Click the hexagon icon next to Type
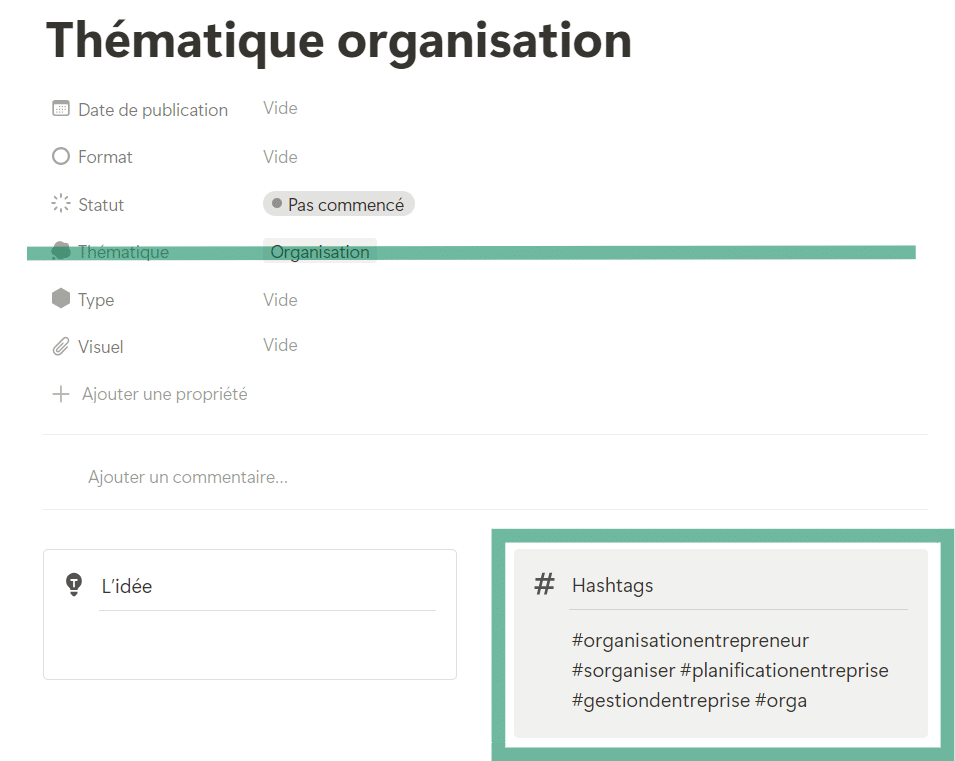 pyautogui.click(x=61, y=299)
